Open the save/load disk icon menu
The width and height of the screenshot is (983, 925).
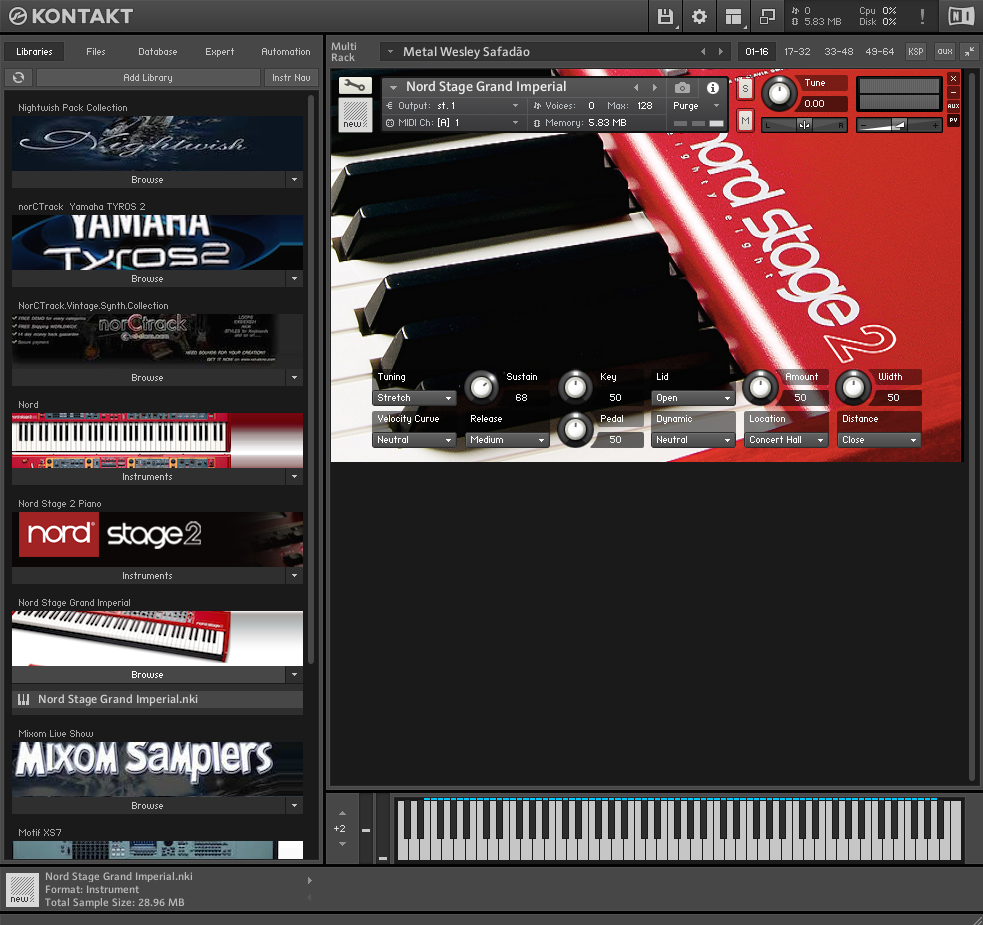665,16
